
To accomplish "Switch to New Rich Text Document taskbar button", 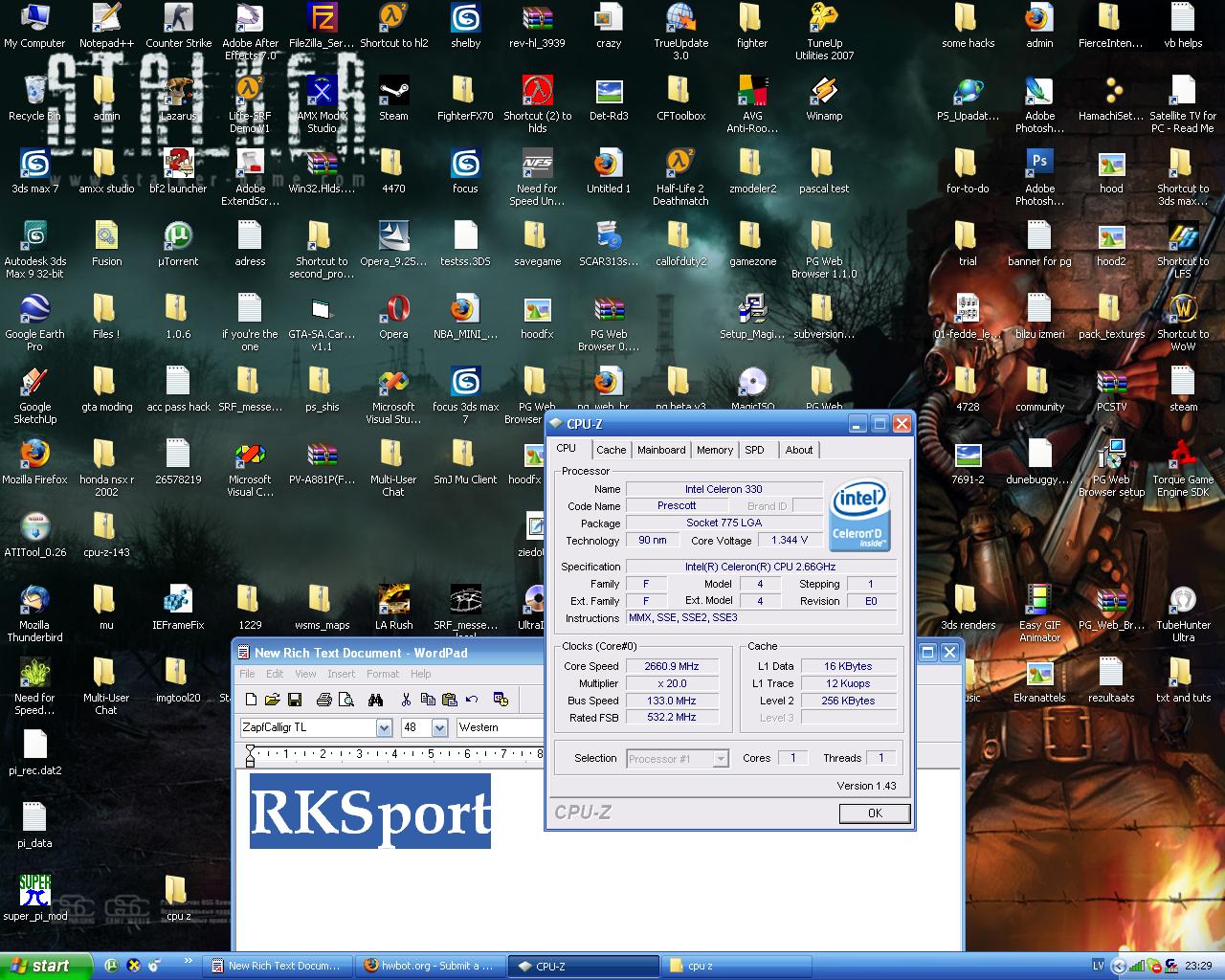I will tap(278, 966).
